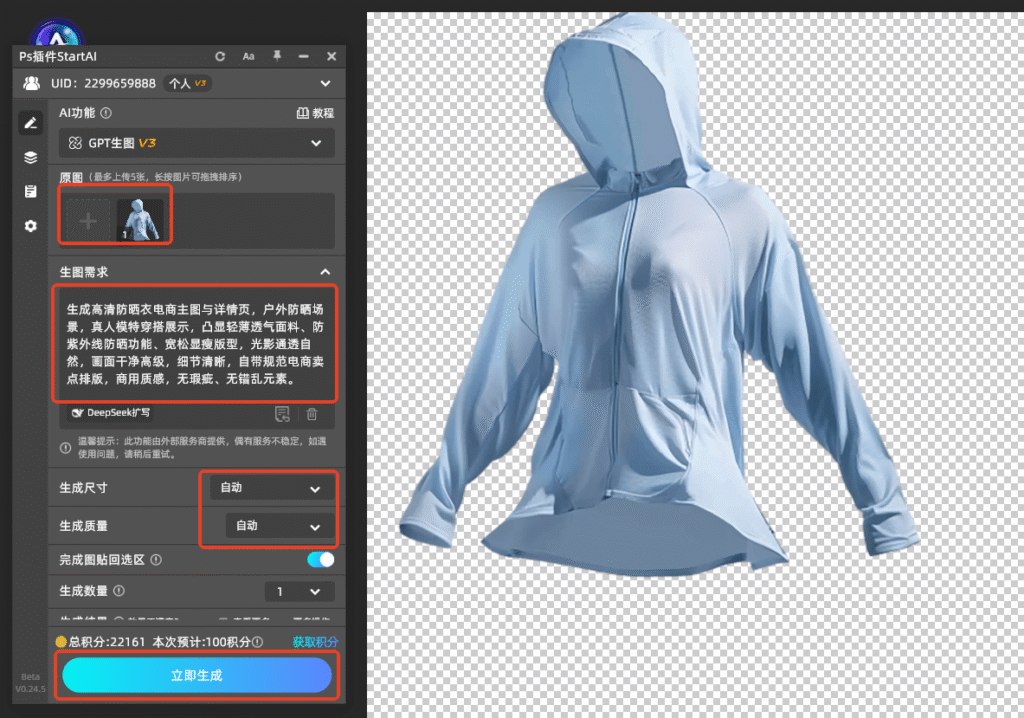Click the Aa font size icon
The height and width of the screenshot is (718, 1024).
tap(248, 57)
